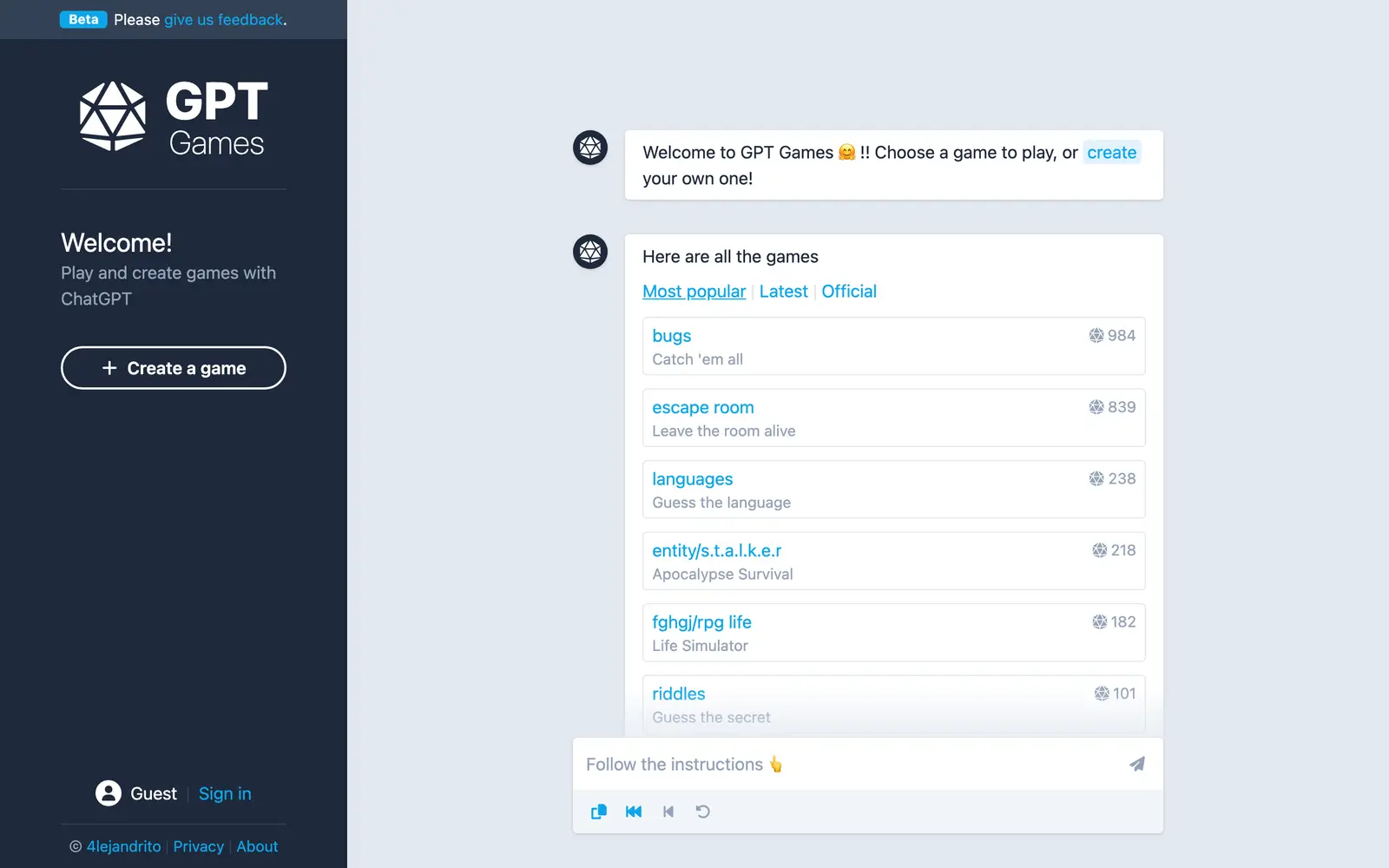This screenshot has height=868, width=1389.
Task: Open the escape room game
Action: (x=703, y=407)
